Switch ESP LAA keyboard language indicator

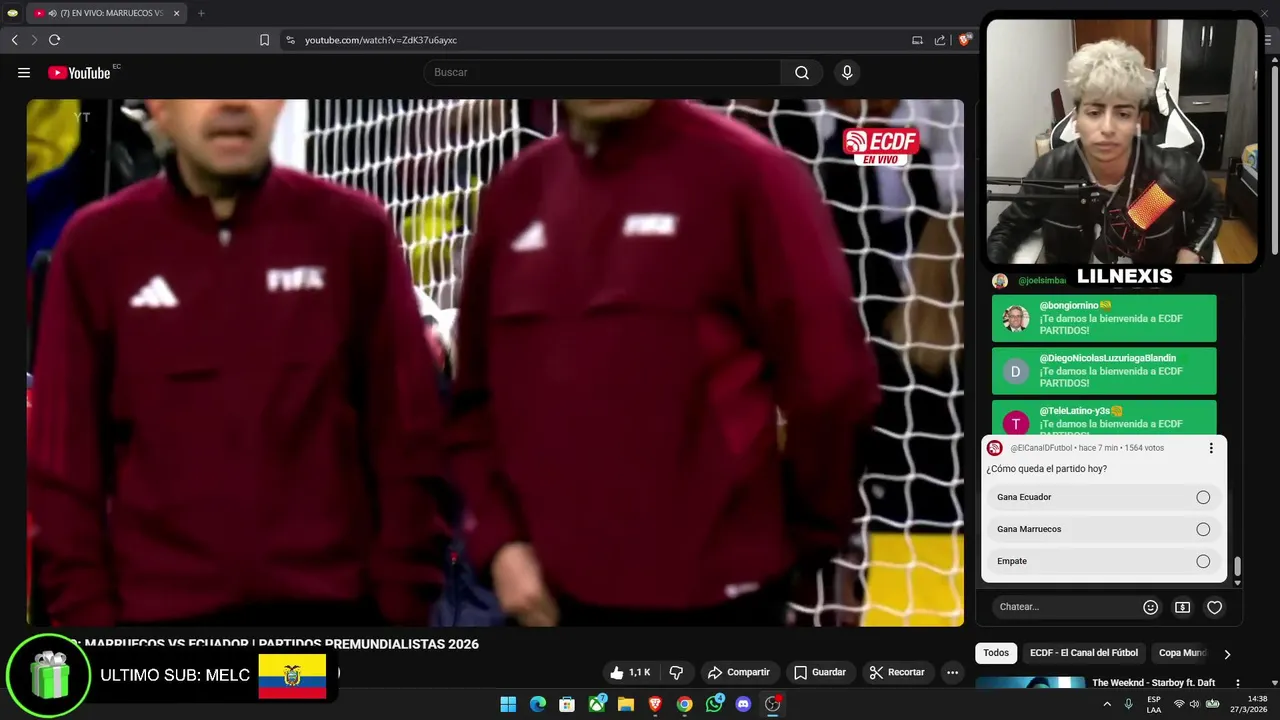point(1154,704)
